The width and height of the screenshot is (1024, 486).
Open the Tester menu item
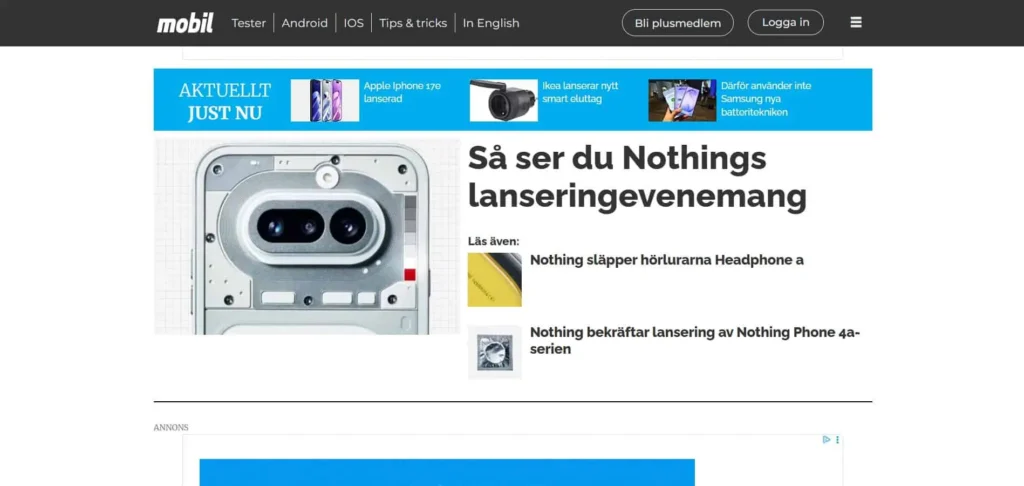(x=249, y=23)
